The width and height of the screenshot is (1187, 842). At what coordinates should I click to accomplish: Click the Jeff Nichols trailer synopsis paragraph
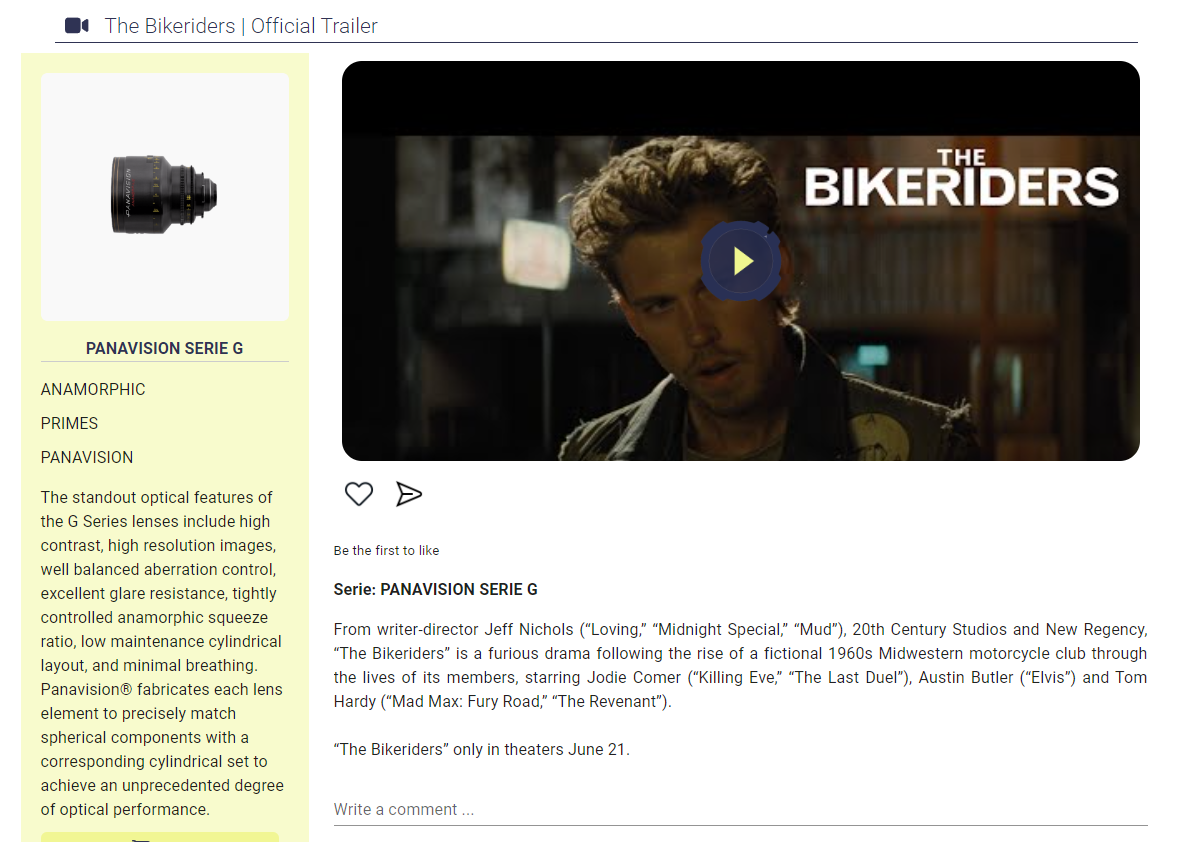pyautogui.click(x=740, y=665)
